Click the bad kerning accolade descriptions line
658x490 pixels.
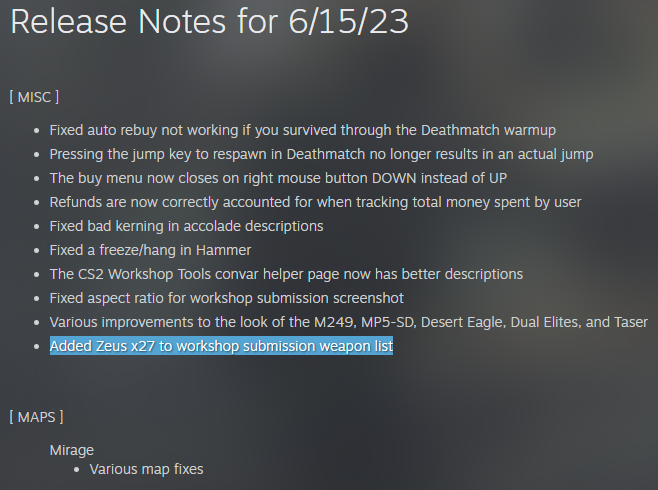186,226
